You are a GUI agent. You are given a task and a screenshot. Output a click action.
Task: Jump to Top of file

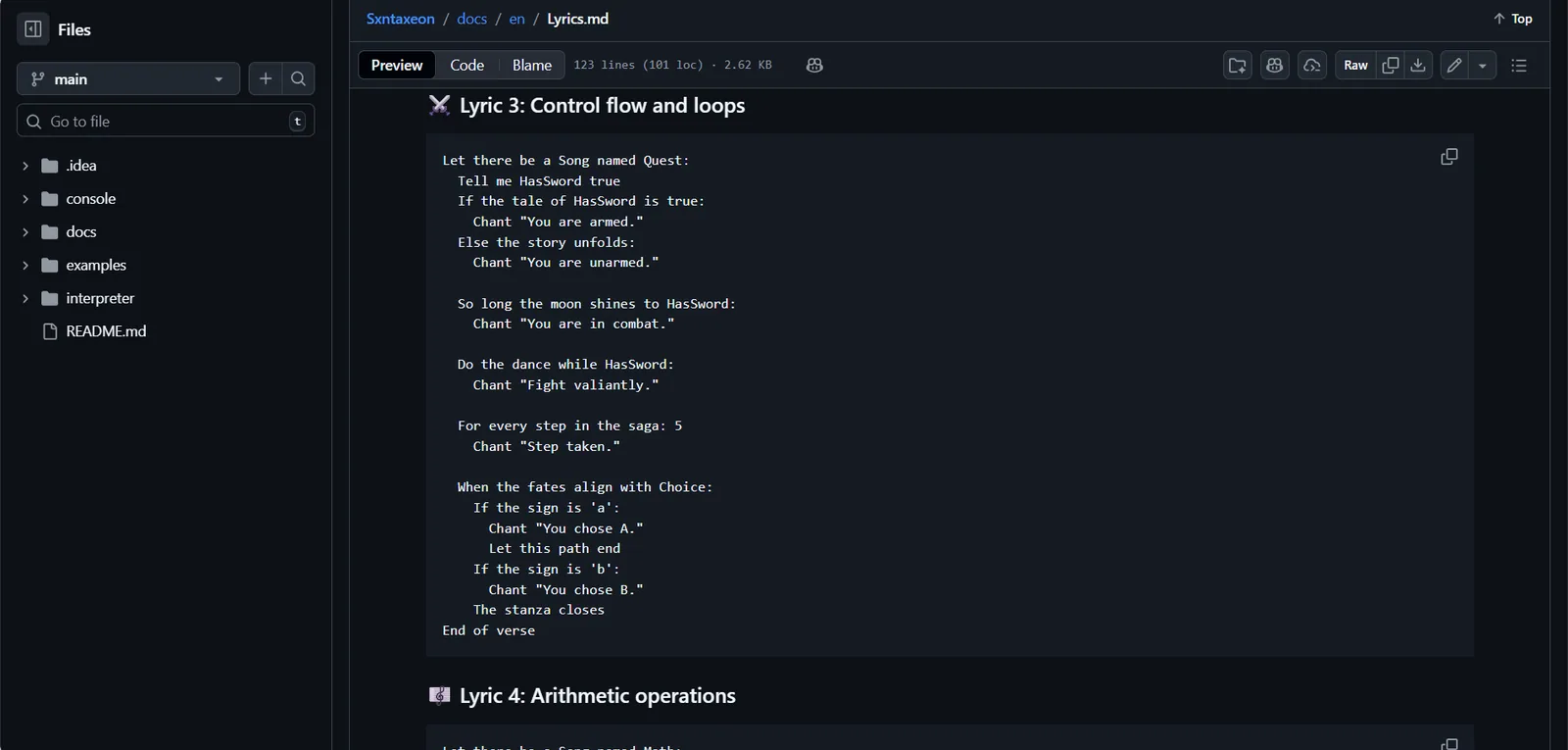point(1512,19)
